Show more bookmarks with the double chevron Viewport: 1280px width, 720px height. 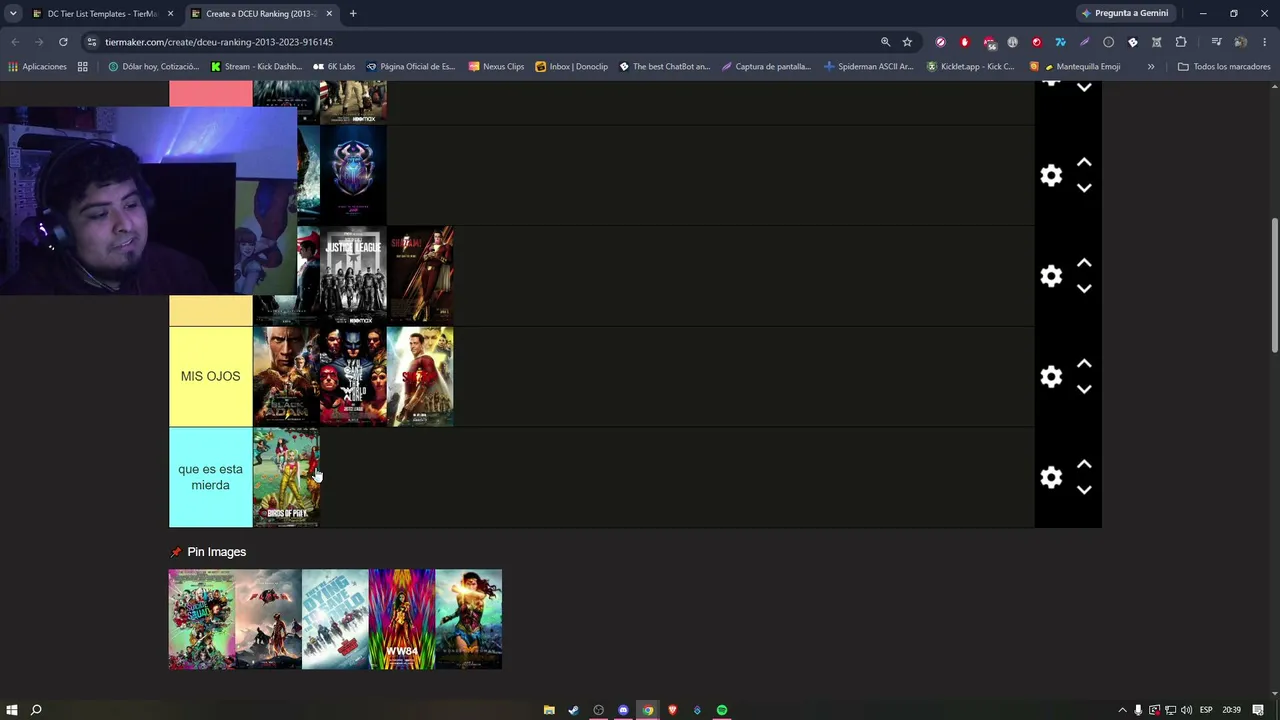click(x=1151, y=67)
